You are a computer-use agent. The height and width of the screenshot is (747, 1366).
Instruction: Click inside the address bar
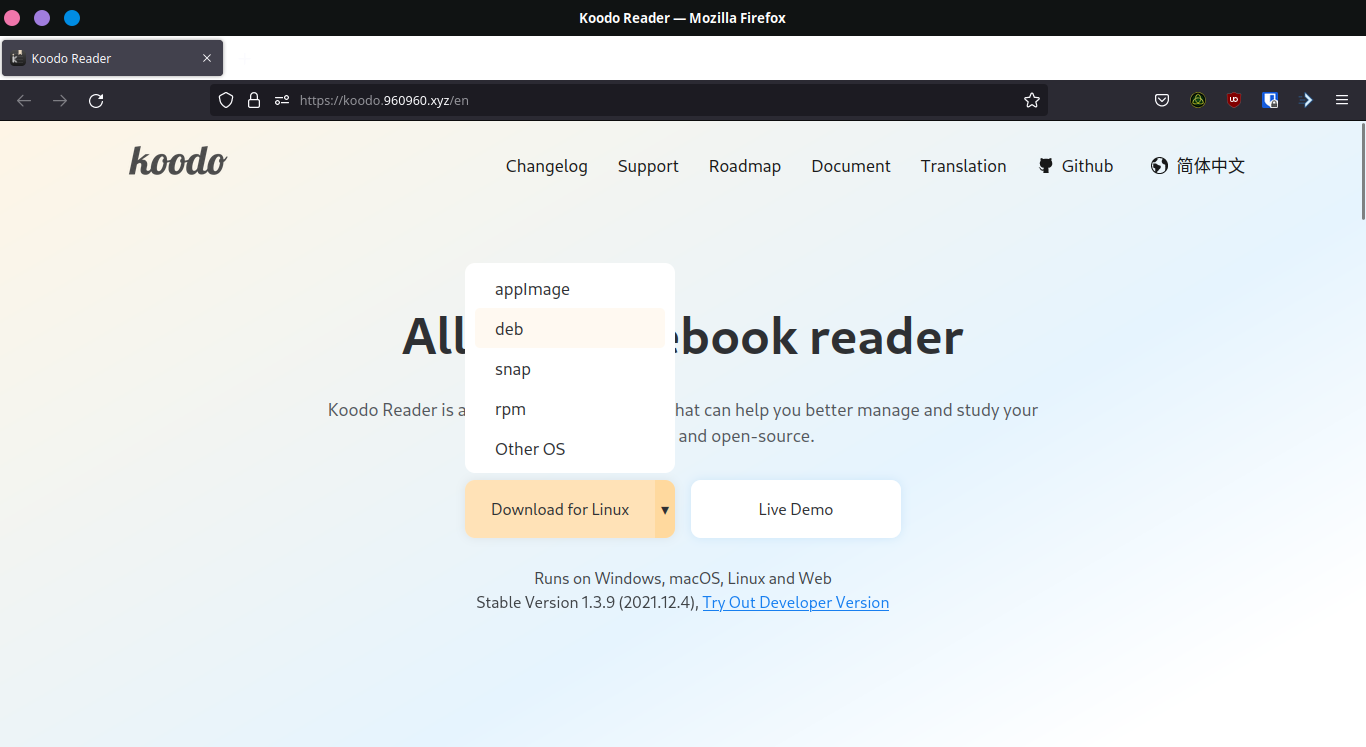pyautogui.click(x=600, y=100)
